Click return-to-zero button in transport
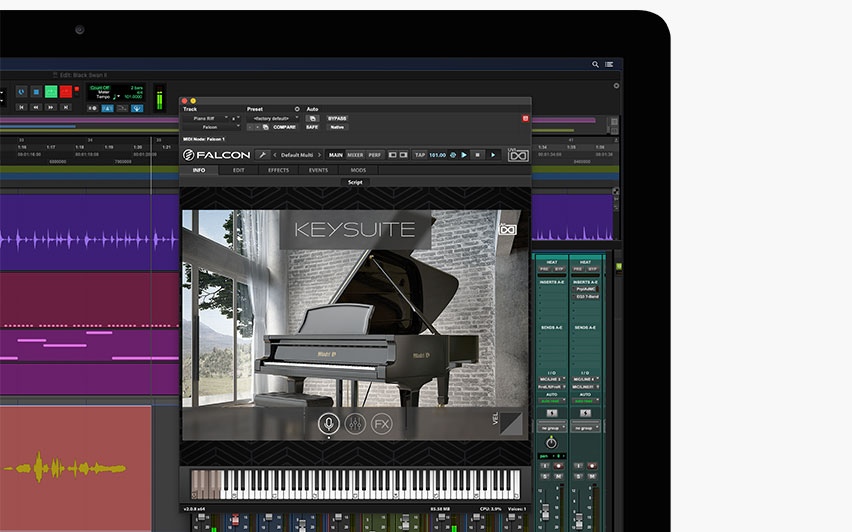Image resolution: width=852 pixels, height=532 pixels. point(21,107)
